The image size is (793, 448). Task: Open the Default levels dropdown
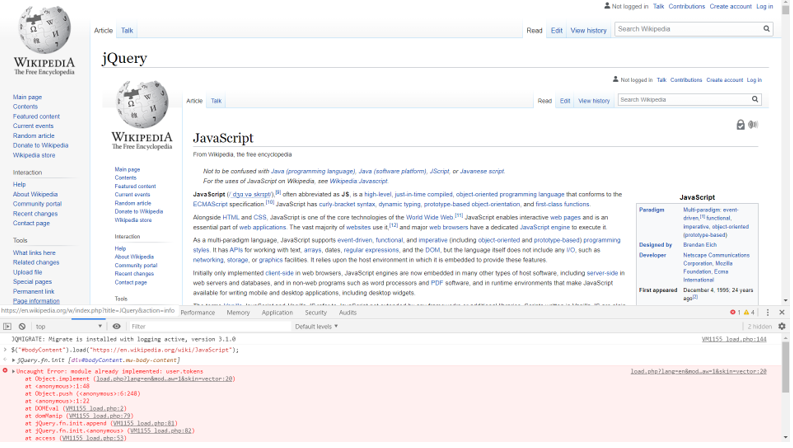pyautogui.click(x=318, y=328)
